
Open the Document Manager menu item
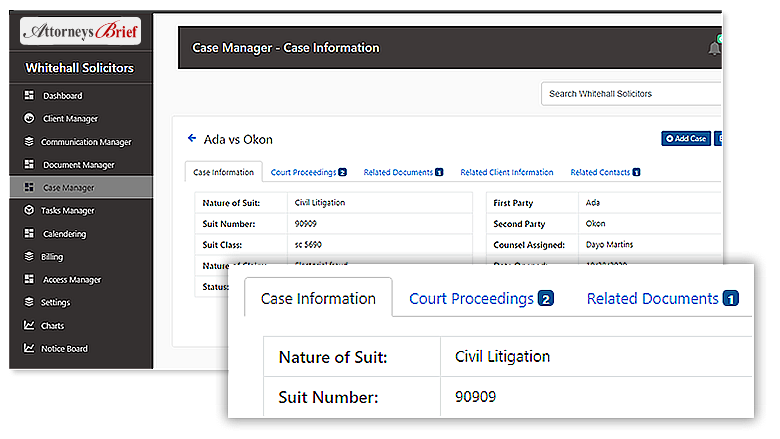coord(78,165)
